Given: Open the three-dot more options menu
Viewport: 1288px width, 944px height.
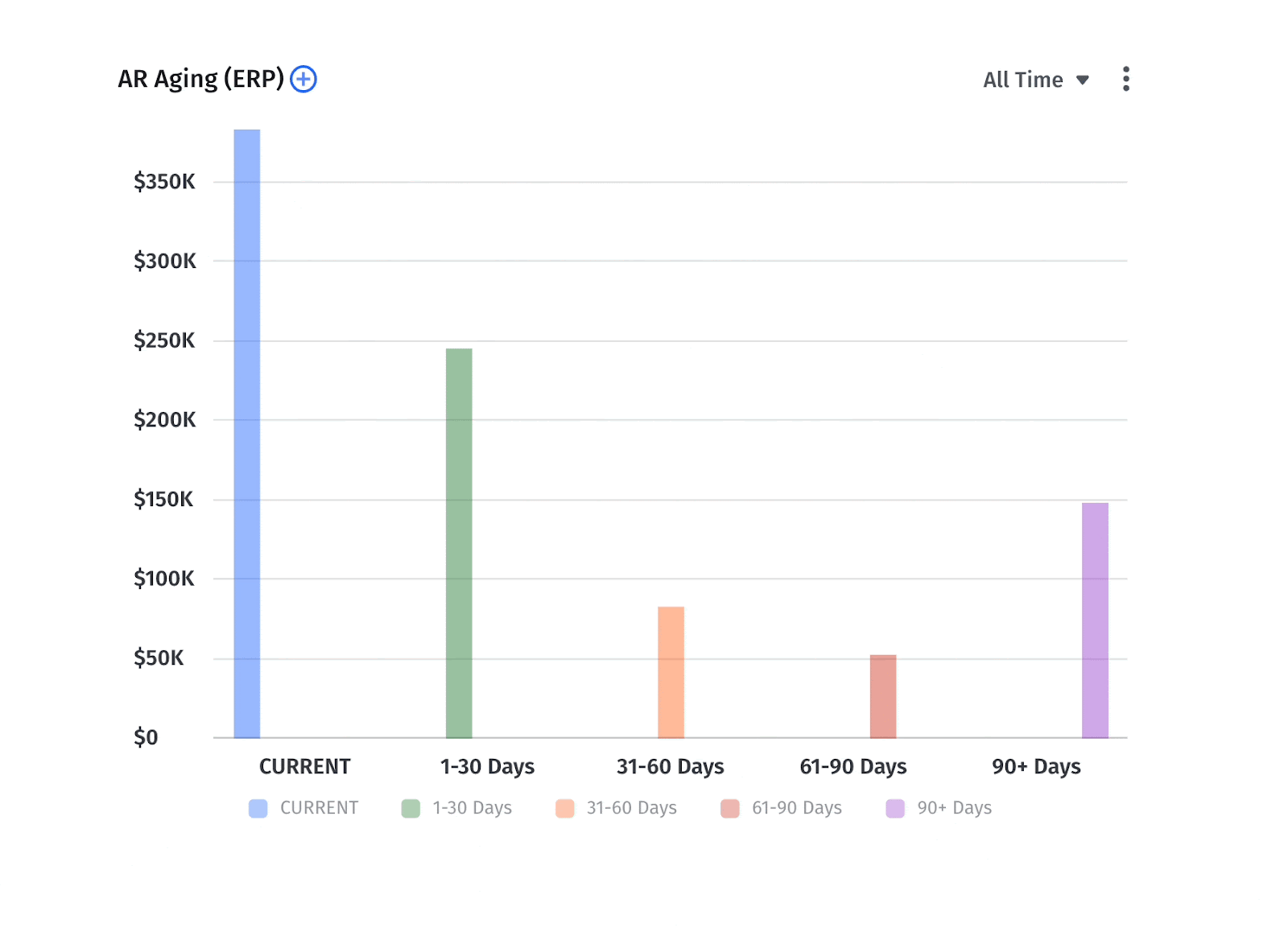Looking at the screenshot, I should coord(1126,79).
